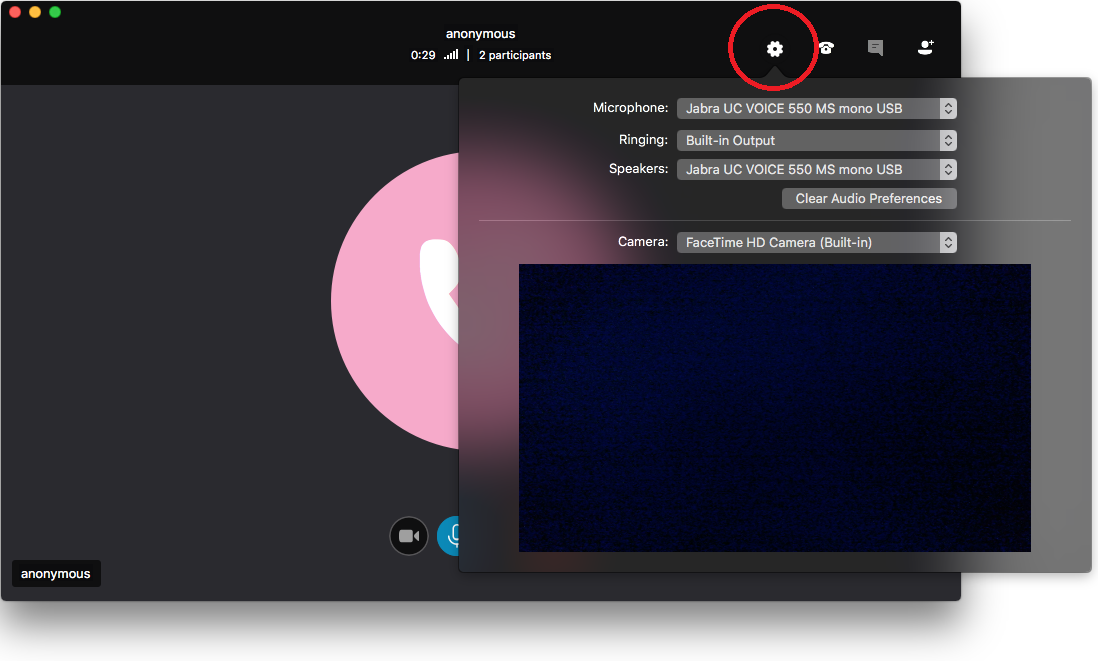The width and height of the screenshot is (1098, 661).
Task: Mute the microphone with blue button
Action: point(449,536)
